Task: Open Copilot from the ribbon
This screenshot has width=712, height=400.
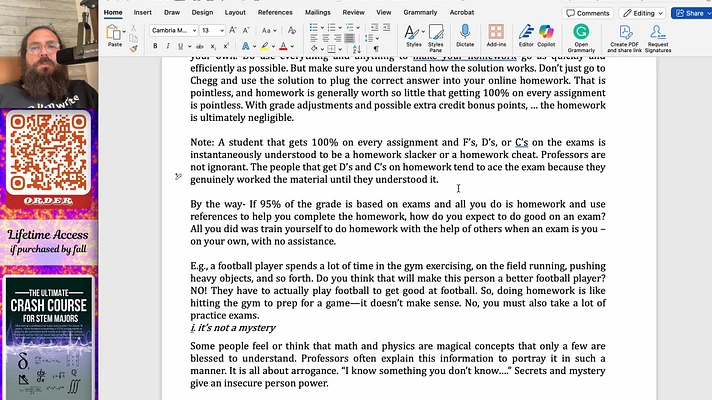Action: point(546,36)
